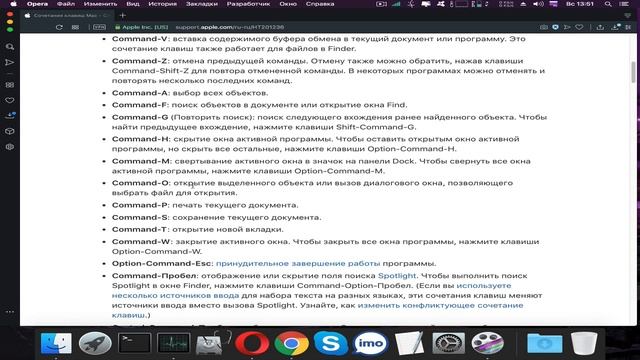This screenshot has width=640, height=360.
Task: Open Terminal from the Dock
Action: [134, 343]
